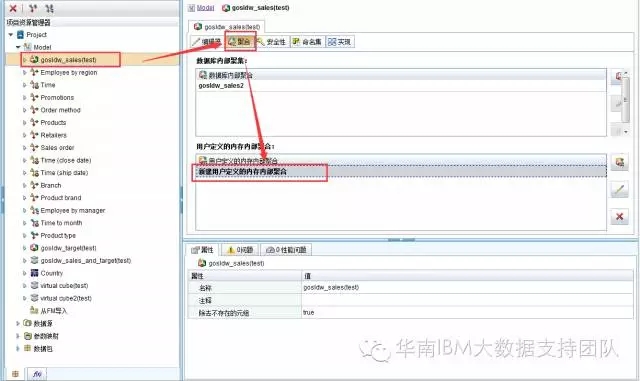
Task: Open the 0性能问题 tab
Action: coord(287,250)
